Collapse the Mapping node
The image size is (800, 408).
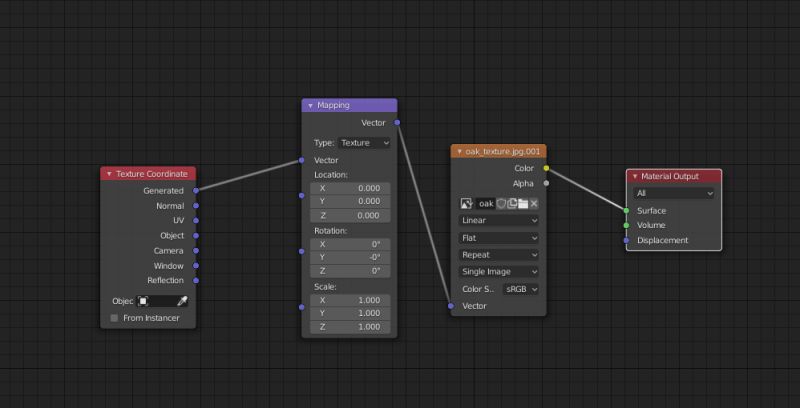(x=310, y=106)
